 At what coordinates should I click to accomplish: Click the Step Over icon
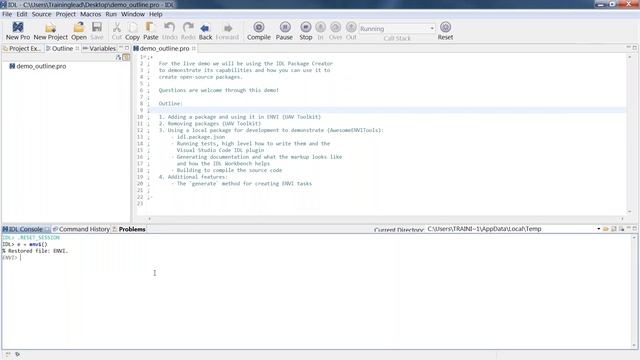(x=336, y=27)
